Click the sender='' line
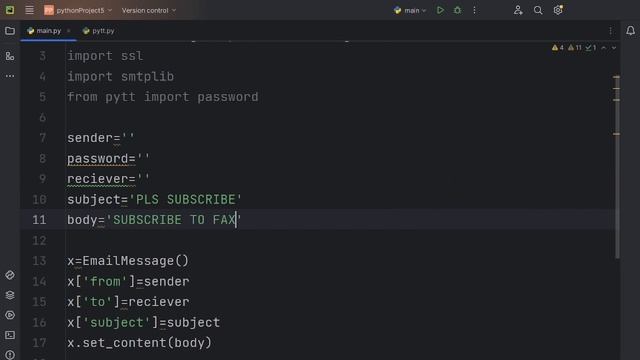 coord(101,138)
